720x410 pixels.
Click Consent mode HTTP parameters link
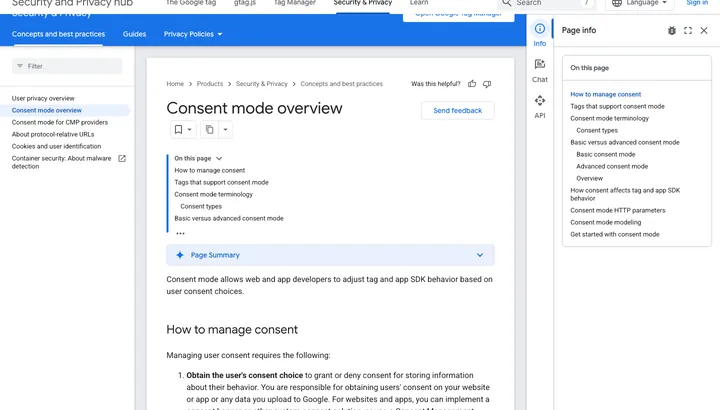tap(618, 210)
